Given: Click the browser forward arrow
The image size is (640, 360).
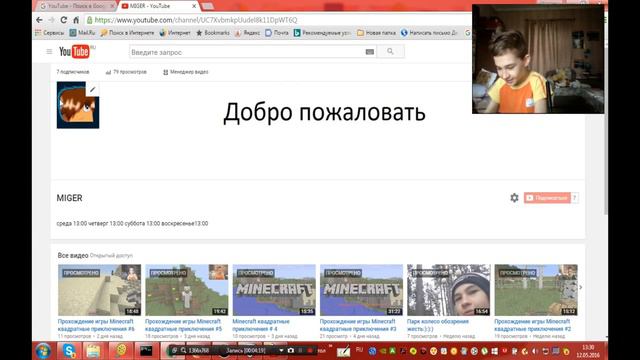Looking at the screenshot, I should pyautogui.click(x=51, y=20).
